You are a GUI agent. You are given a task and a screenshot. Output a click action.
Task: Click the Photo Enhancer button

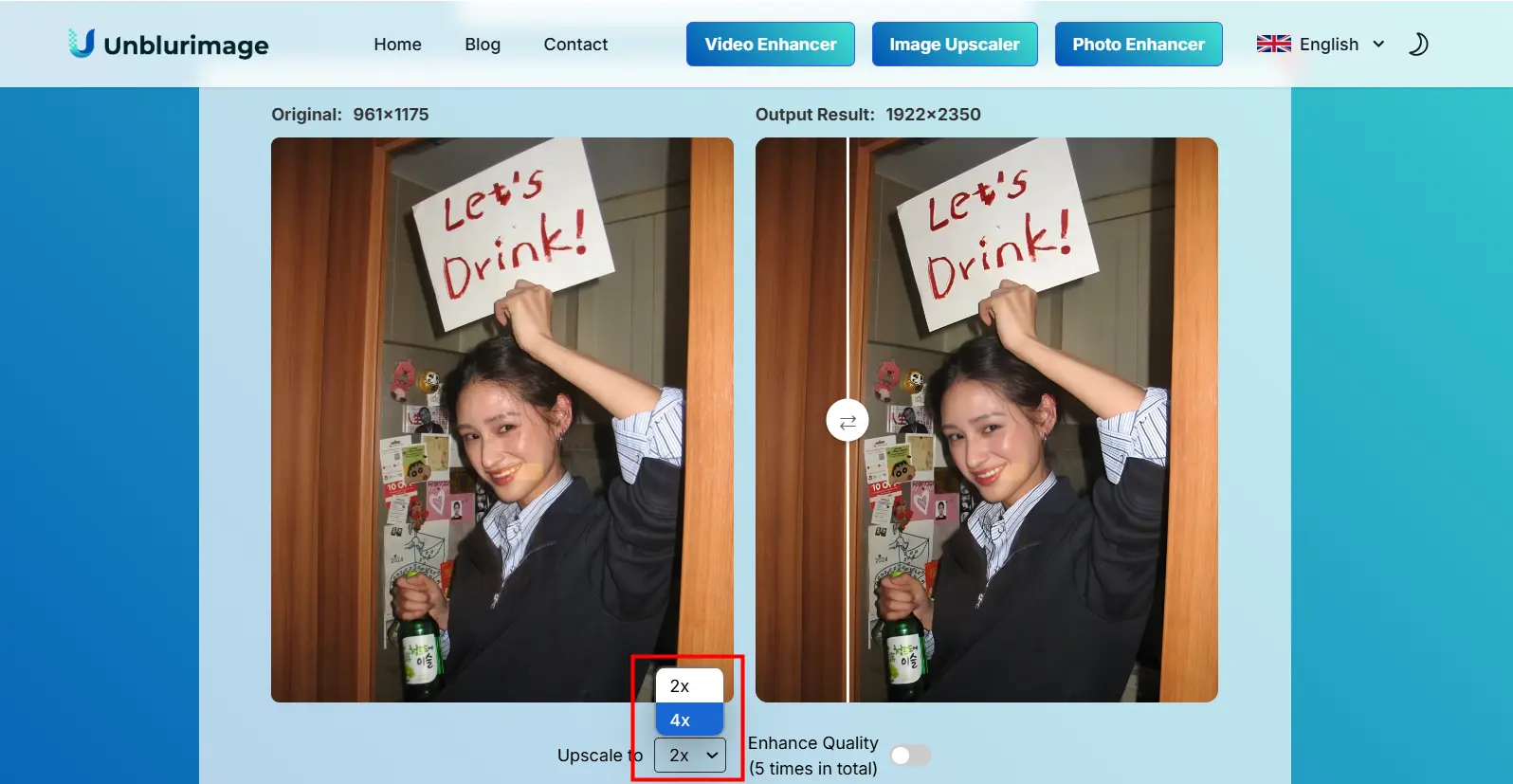[x=1139, y=45]
